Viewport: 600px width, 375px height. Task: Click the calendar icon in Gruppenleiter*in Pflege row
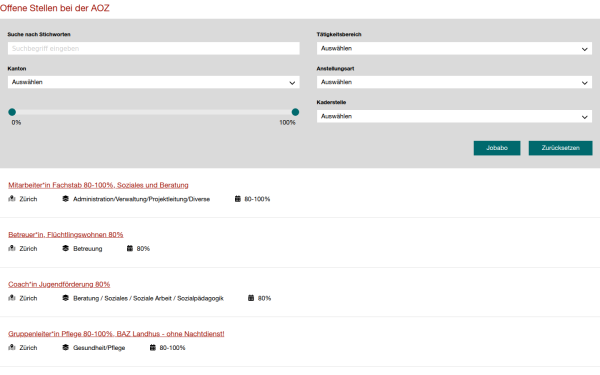[x=153, y=347]
